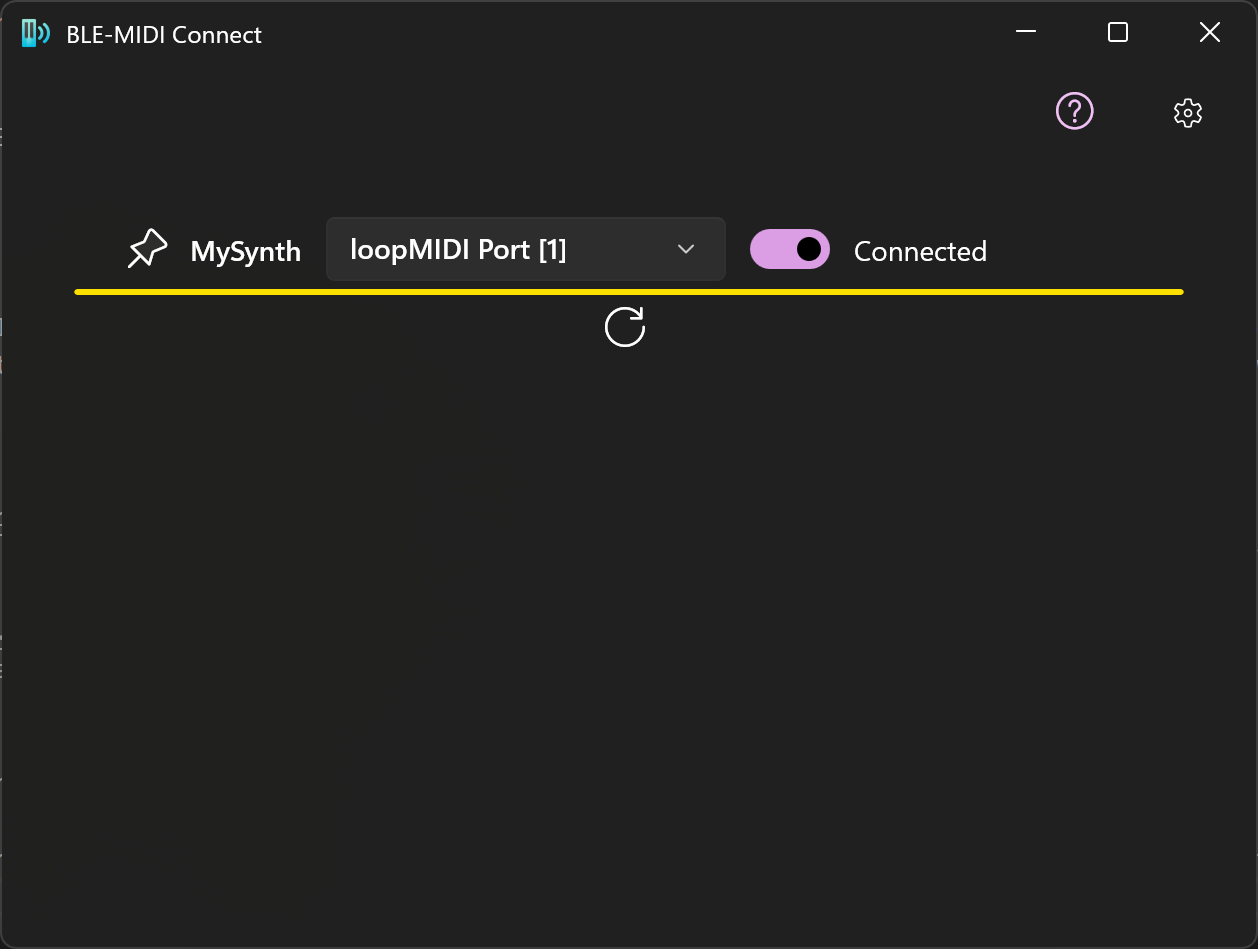Open the help question mark icon
The image size is (1258, 949).
(x=1075, y=111)
